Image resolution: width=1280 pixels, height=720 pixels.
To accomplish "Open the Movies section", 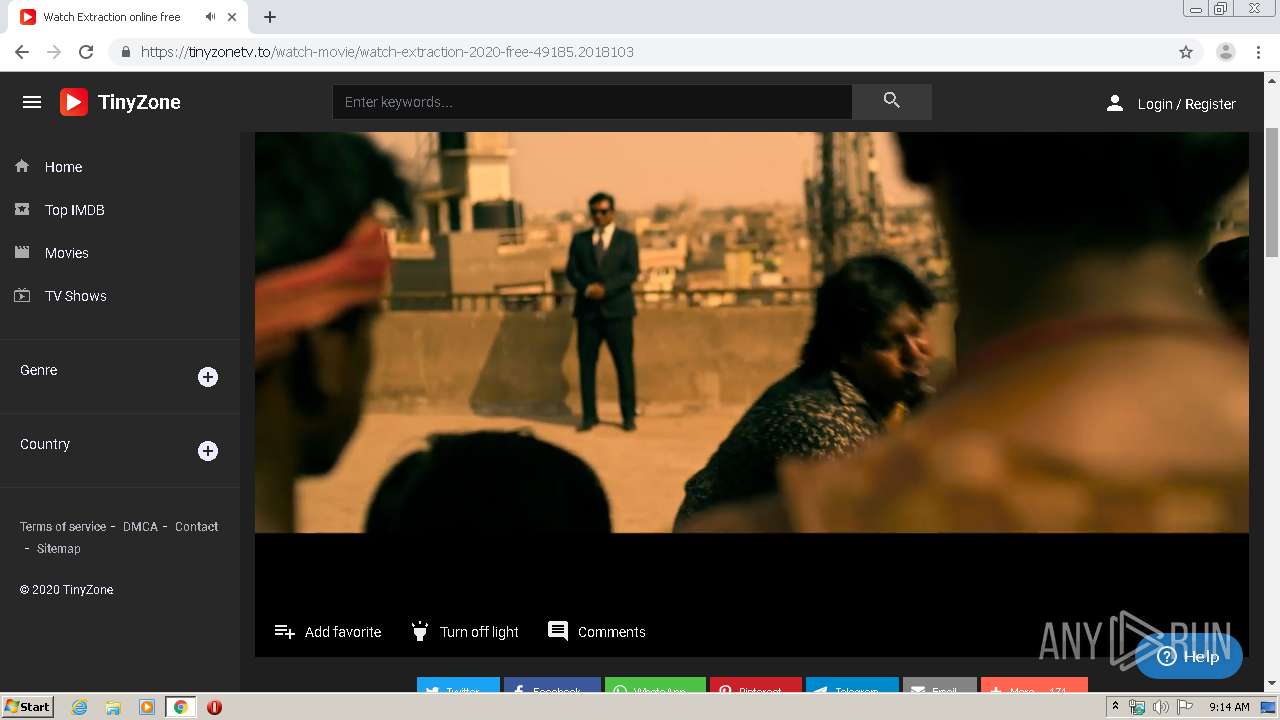I will (x=67, y=253).
